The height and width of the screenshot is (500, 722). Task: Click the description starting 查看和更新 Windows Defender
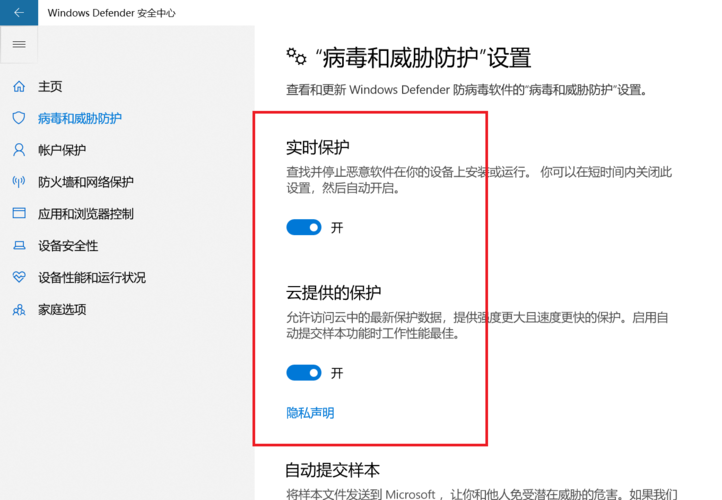pos(466,90)
